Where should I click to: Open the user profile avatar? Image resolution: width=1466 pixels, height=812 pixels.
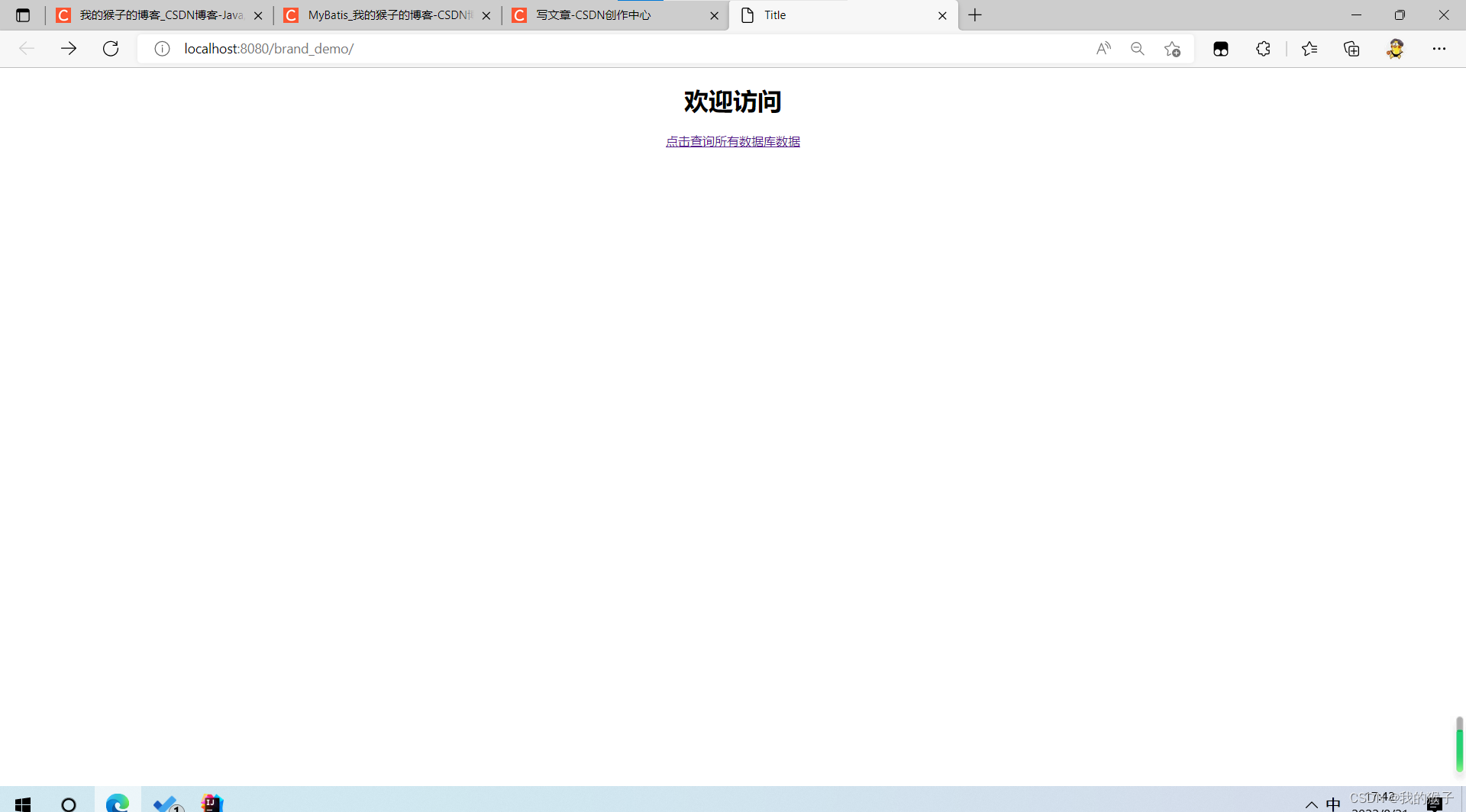[1396, 49]
